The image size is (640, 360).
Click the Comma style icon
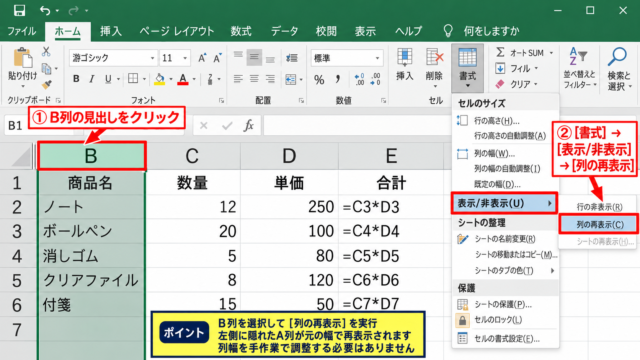[338, 79]
